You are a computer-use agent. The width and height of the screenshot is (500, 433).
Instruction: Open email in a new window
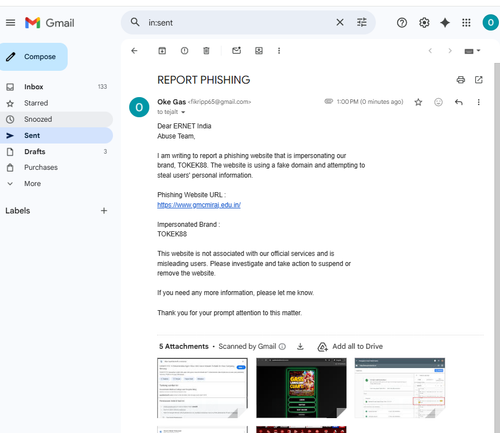tap(479, 80)
